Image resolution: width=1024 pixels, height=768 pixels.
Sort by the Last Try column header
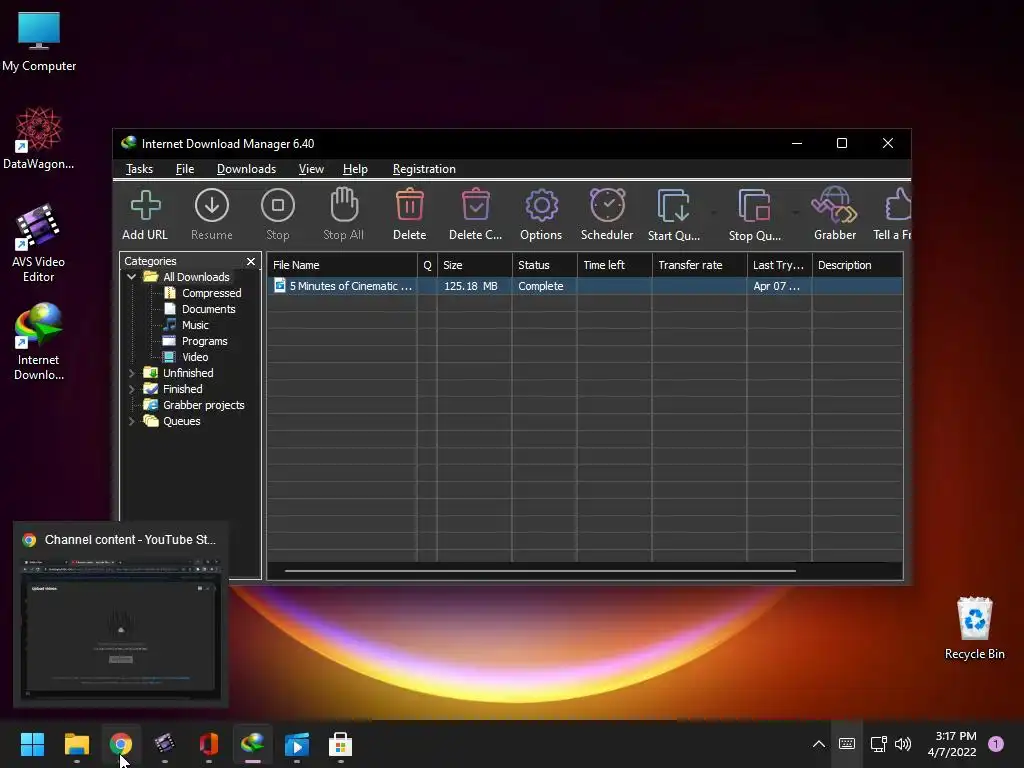(780, 265)
